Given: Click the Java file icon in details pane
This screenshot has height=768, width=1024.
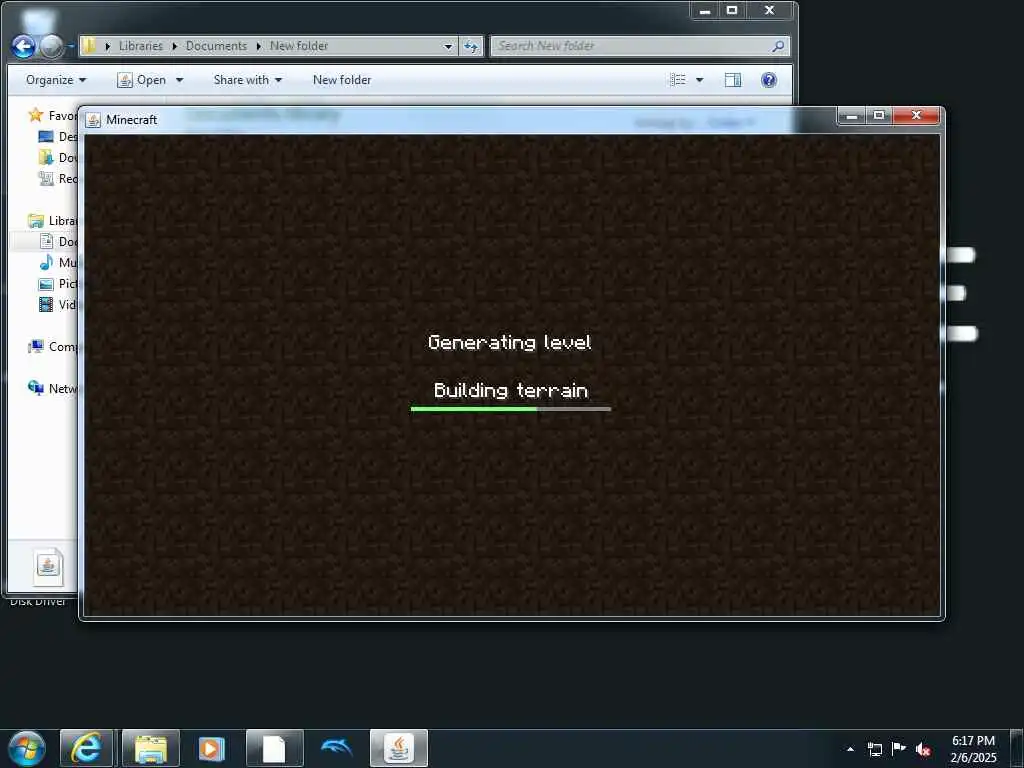Looking at the screenshot, I should click(48, 566).
